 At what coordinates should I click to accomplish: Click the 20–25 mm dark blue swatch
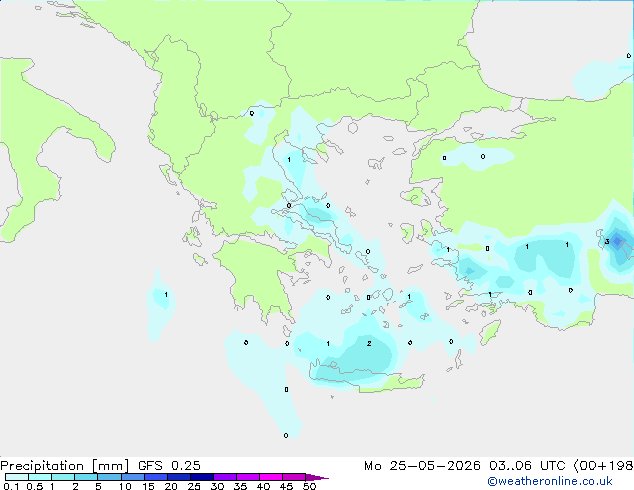(x=178, y=477)
